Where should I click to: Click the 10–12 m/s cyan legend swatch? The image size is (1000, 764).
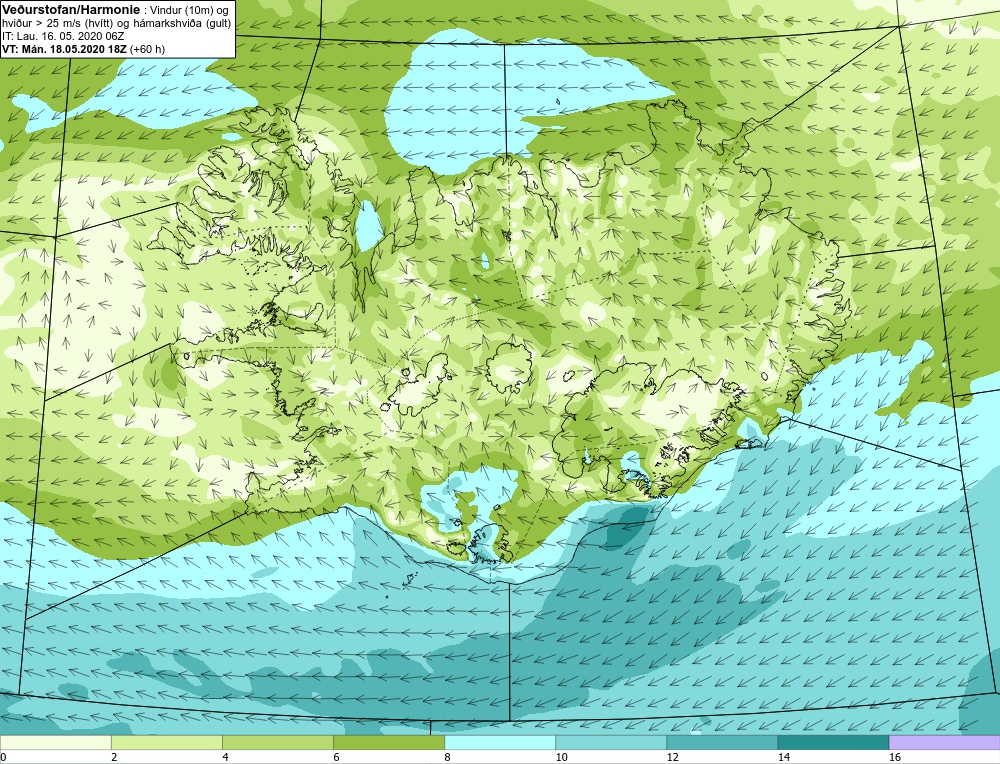click(x=610, y=742)
